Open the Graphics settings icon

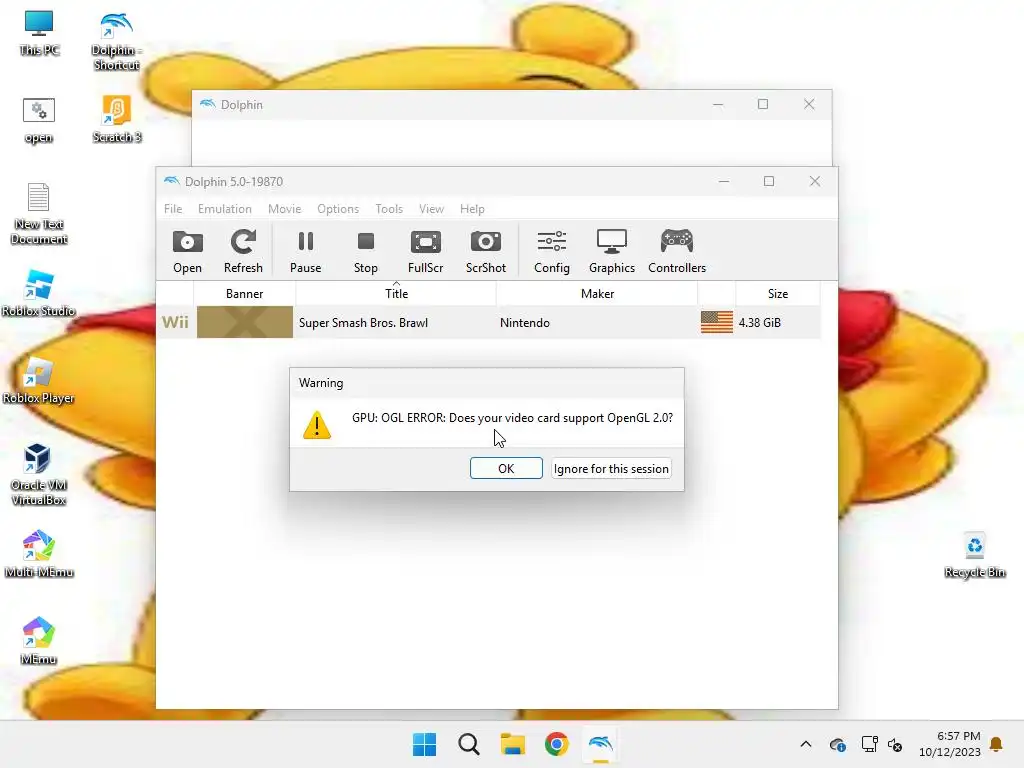612,251
